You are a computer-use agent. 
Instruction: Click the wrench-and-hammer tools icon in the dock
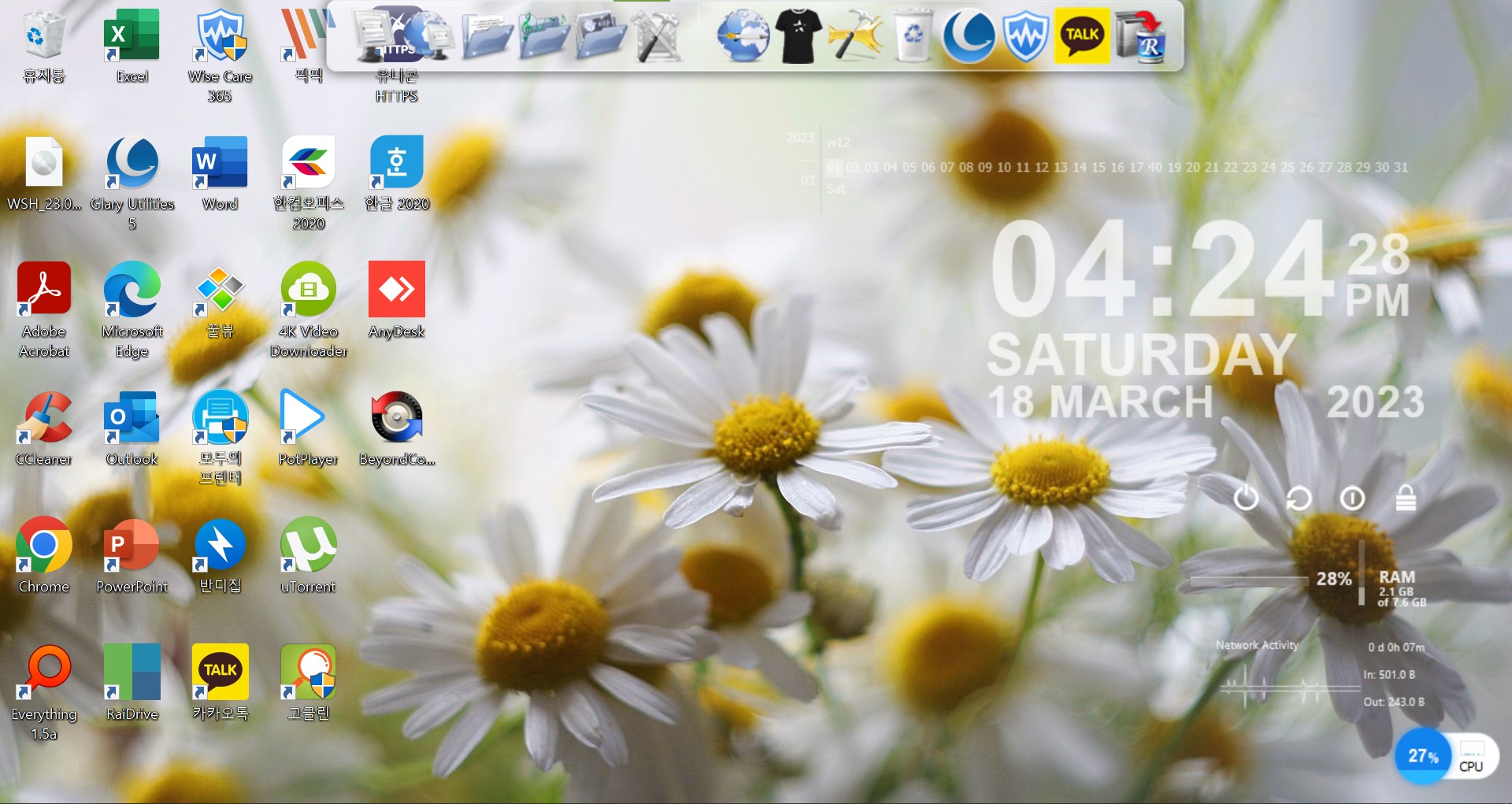tap(657, 36)
